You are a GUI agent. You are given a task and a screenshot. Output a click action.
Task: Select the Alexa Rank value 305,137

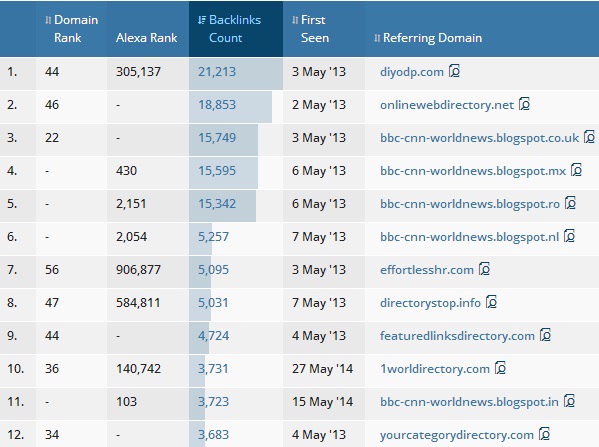pos(138,72)
